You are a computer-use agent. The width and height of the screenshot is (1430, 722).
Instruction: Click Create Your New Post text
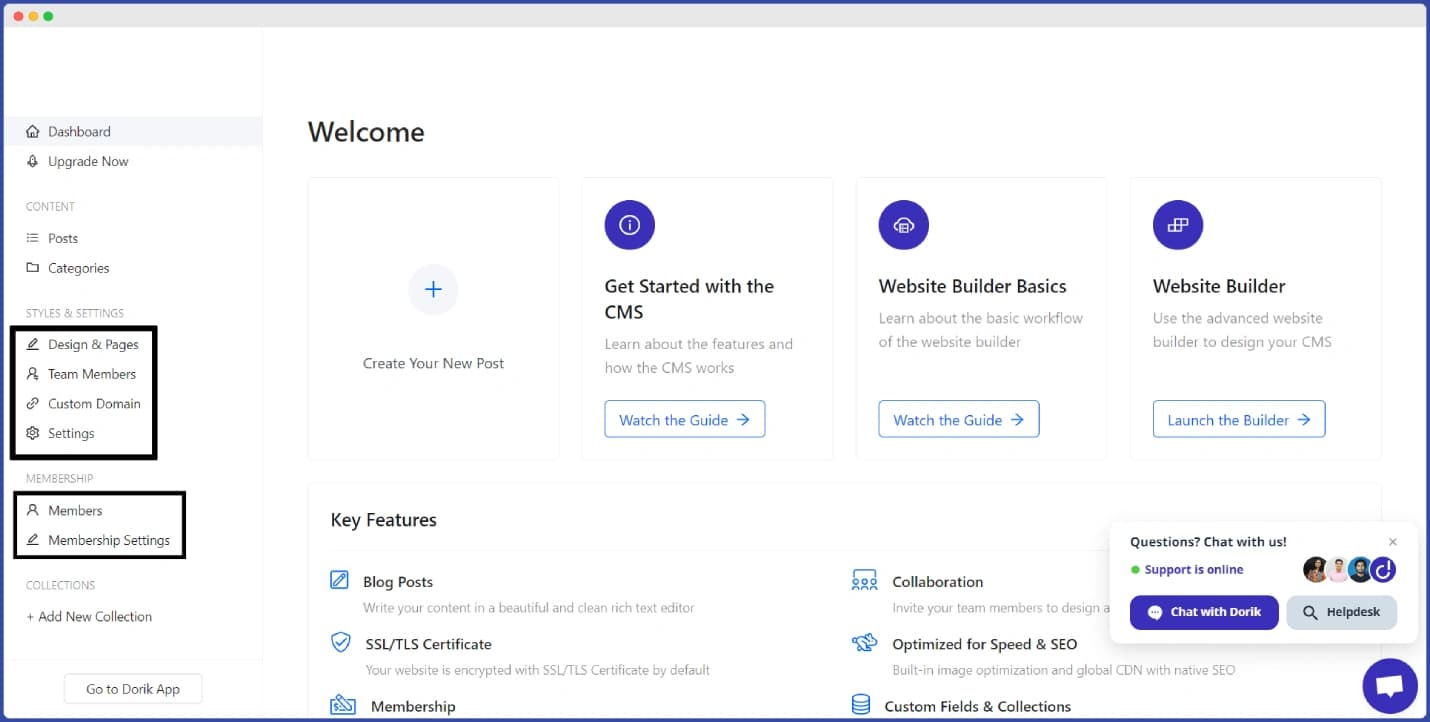click(433, 364)
